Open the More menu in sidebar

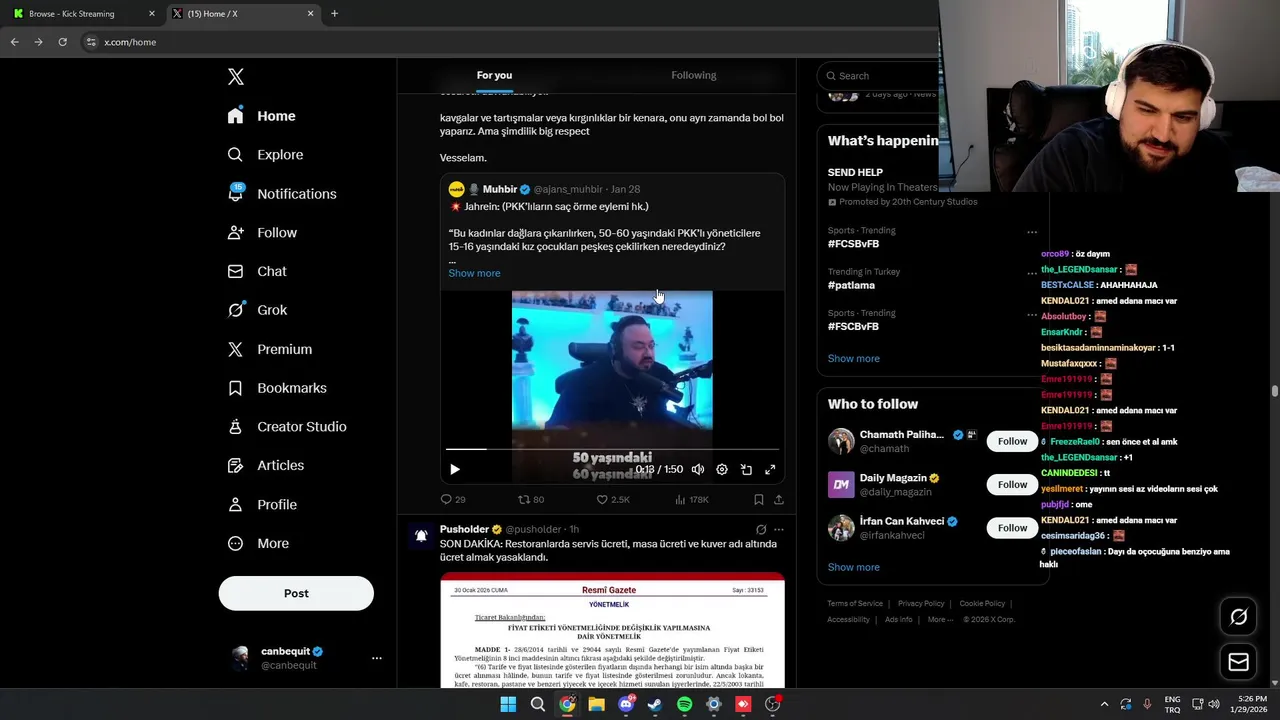coord(259,544)
